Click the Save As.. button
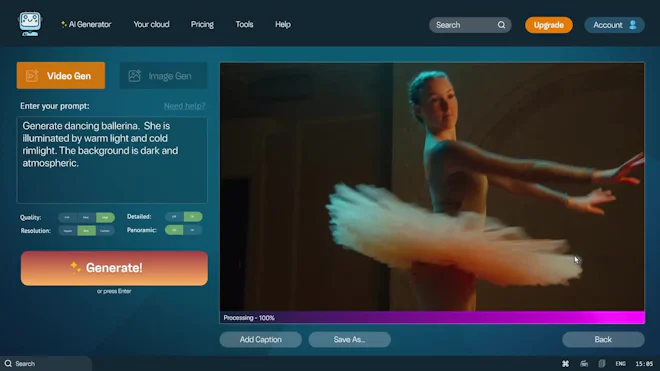 349,339
